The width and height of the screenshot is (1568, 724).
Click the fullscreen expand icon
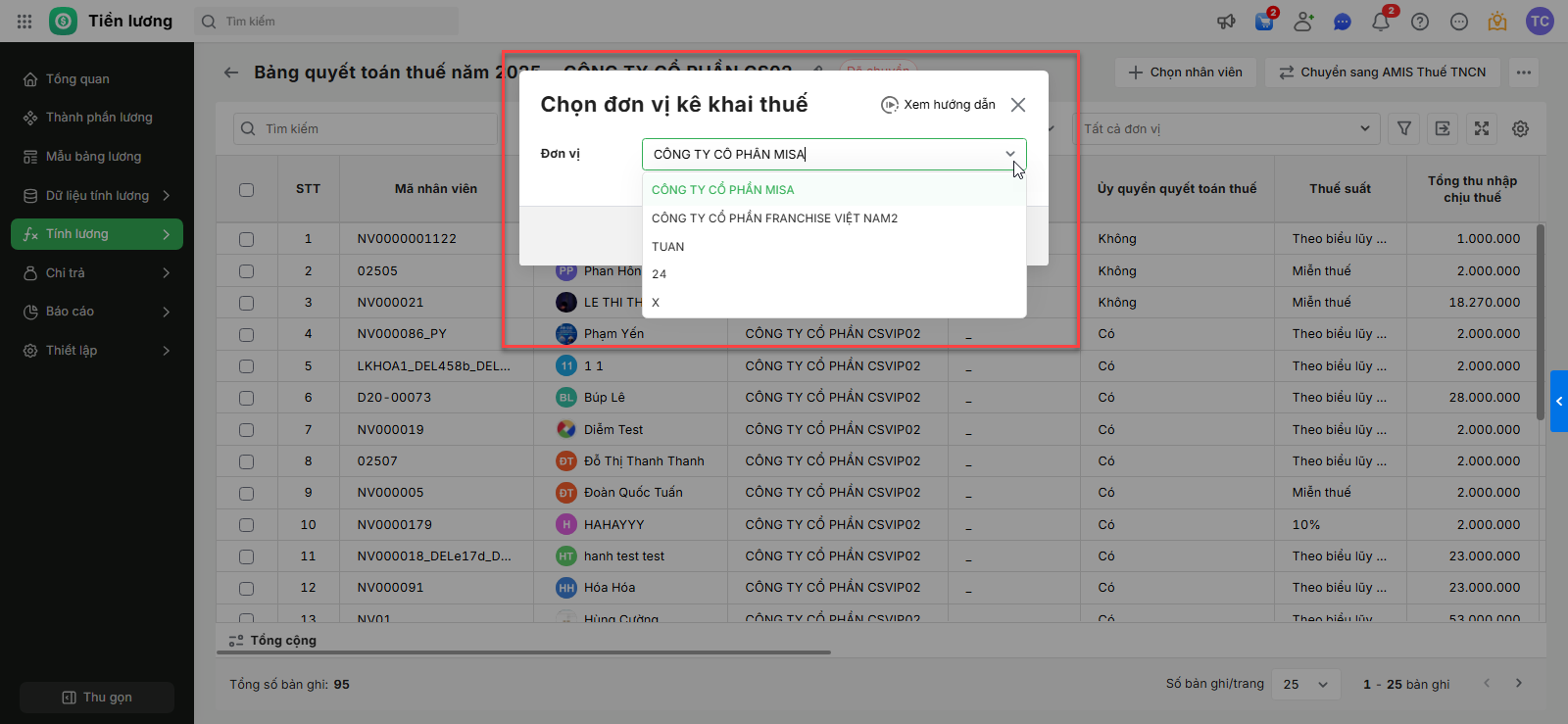coord(1482,128)
